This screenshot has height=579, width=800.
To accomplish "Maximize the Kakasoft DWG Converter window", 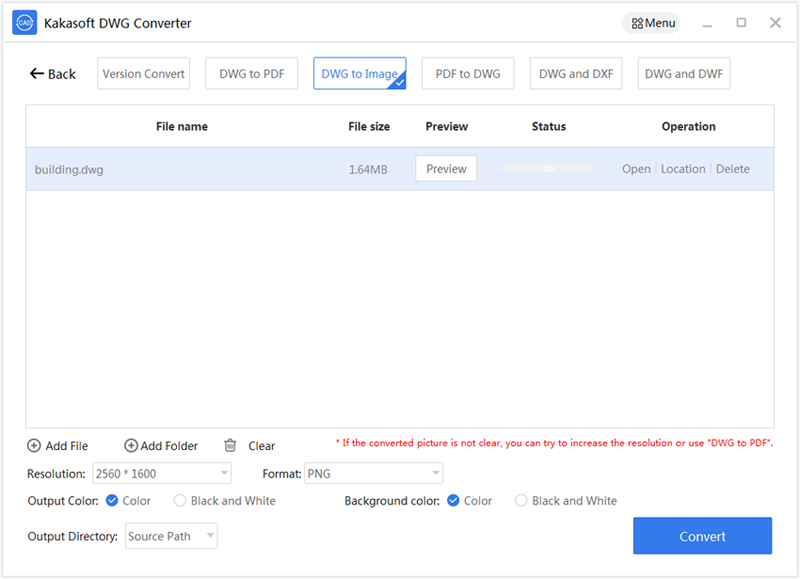I will (x=741, y=22).
